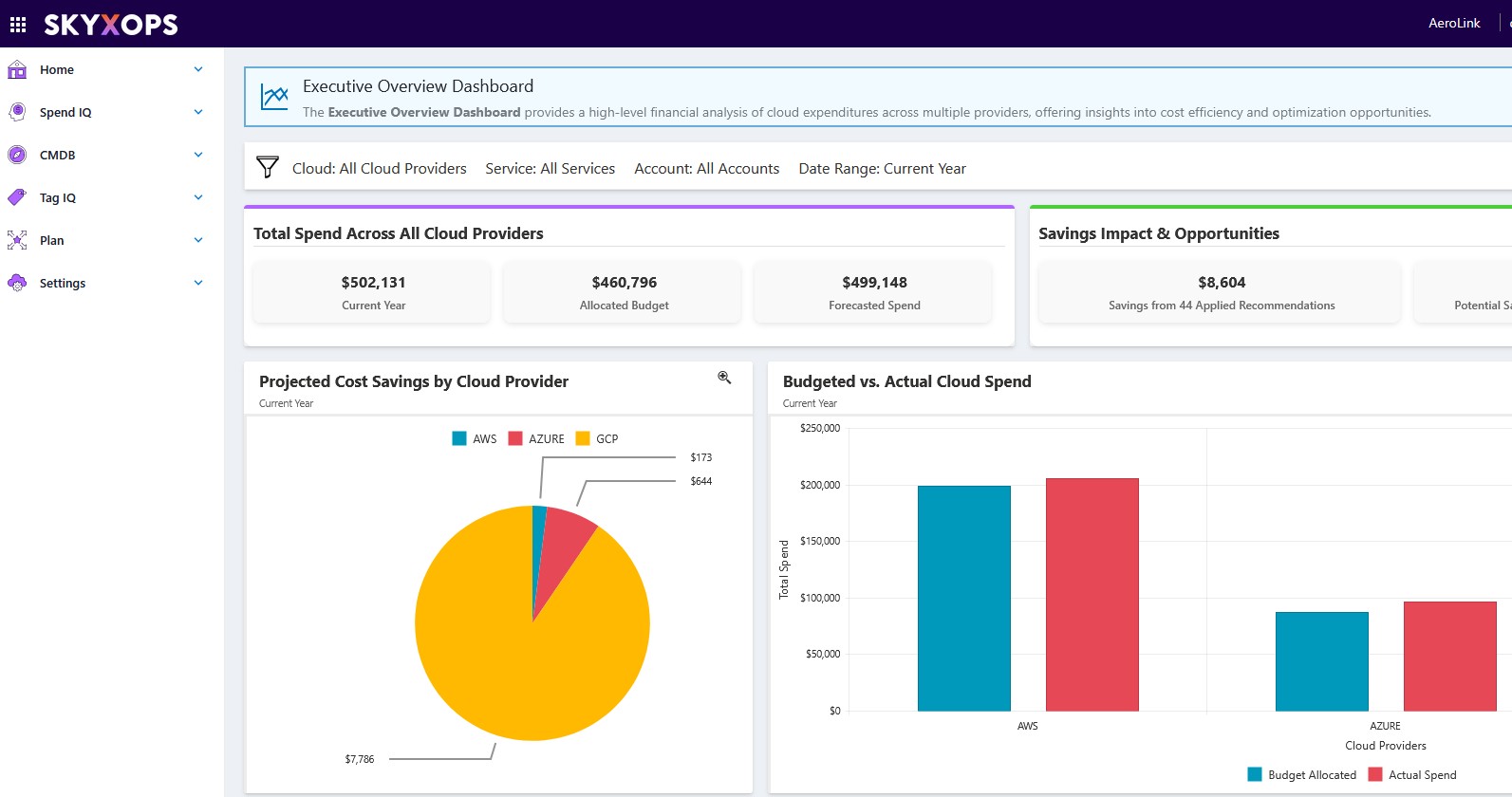Screen dimensions: 1512x797
Task: Expand the Settings chevron
Action: tap(198, 283)
